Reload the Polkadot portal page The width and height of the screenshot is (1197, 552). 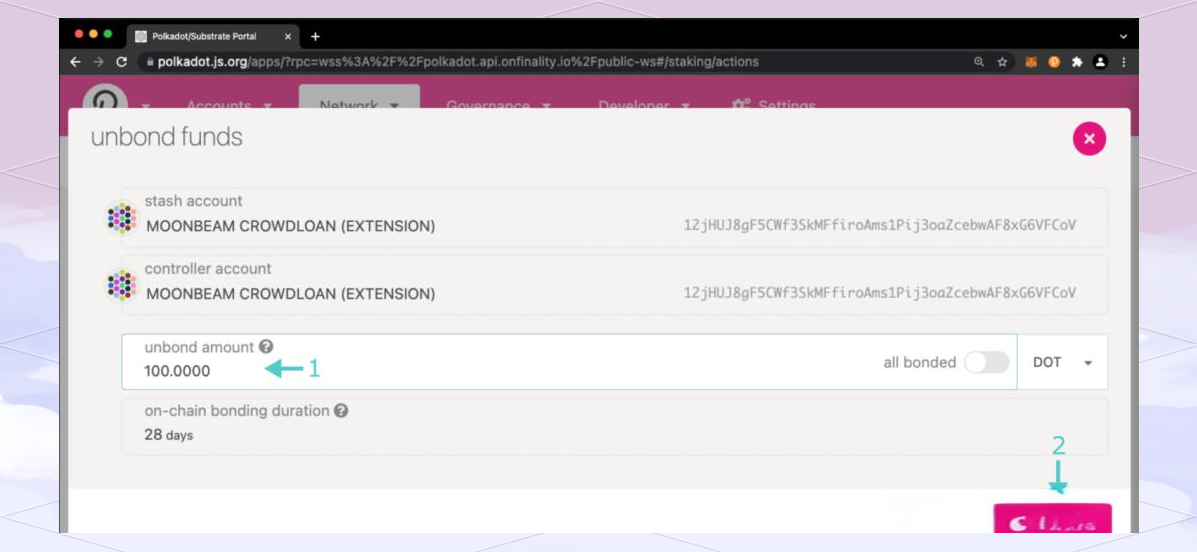coord(122,62)
